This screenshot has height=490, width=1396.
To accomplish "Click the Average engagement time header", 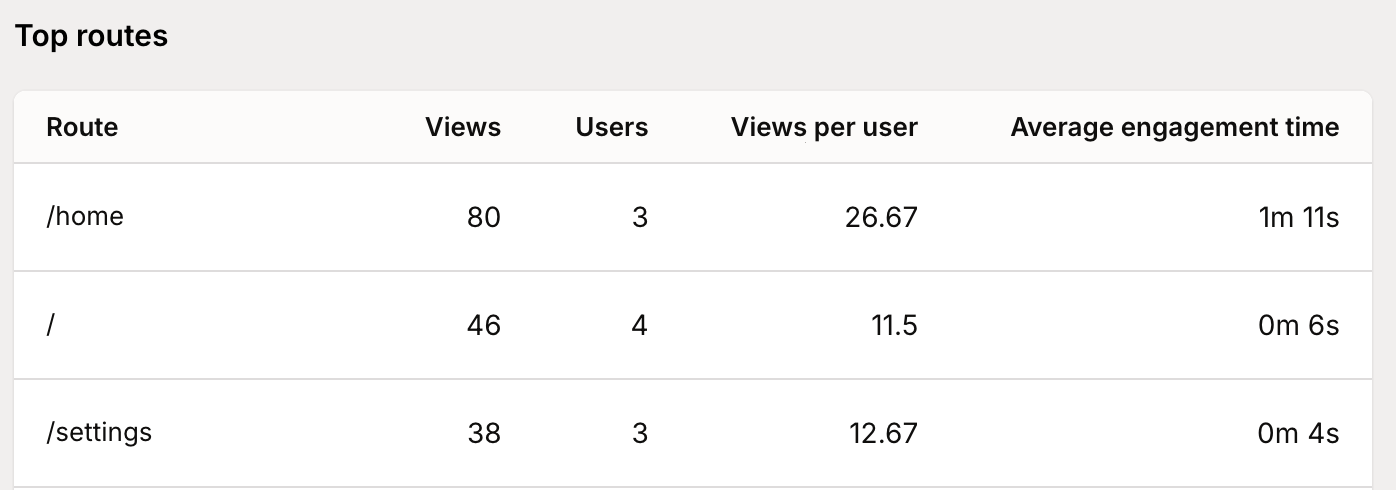I will (1174, 127).
